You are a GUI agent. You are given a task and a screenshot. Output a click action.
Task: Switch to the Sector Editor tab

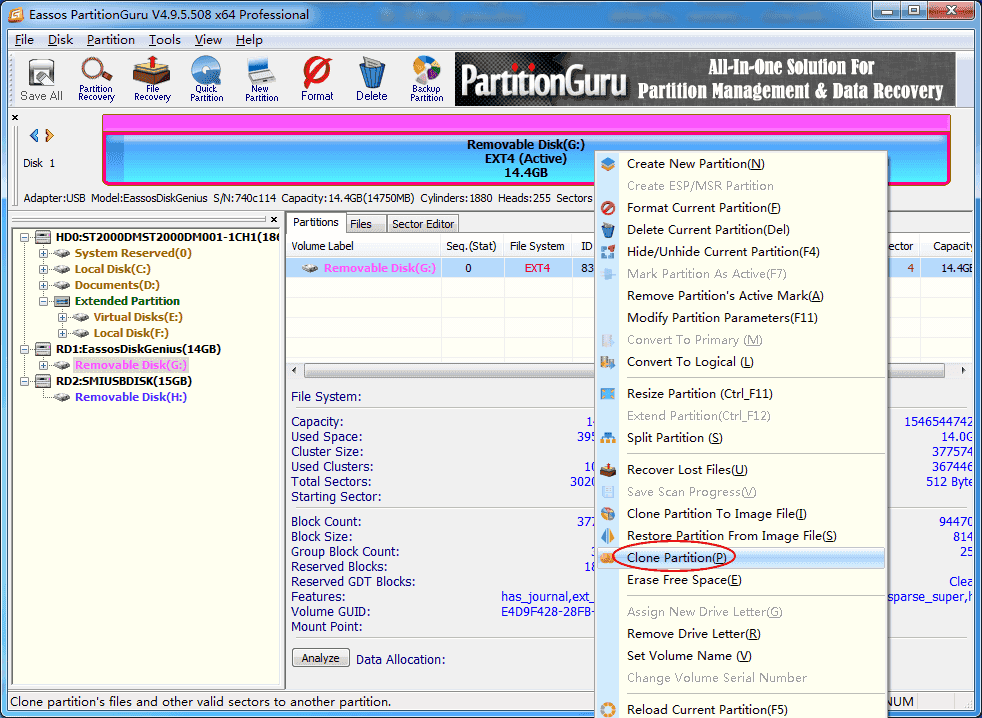[423, 224]
